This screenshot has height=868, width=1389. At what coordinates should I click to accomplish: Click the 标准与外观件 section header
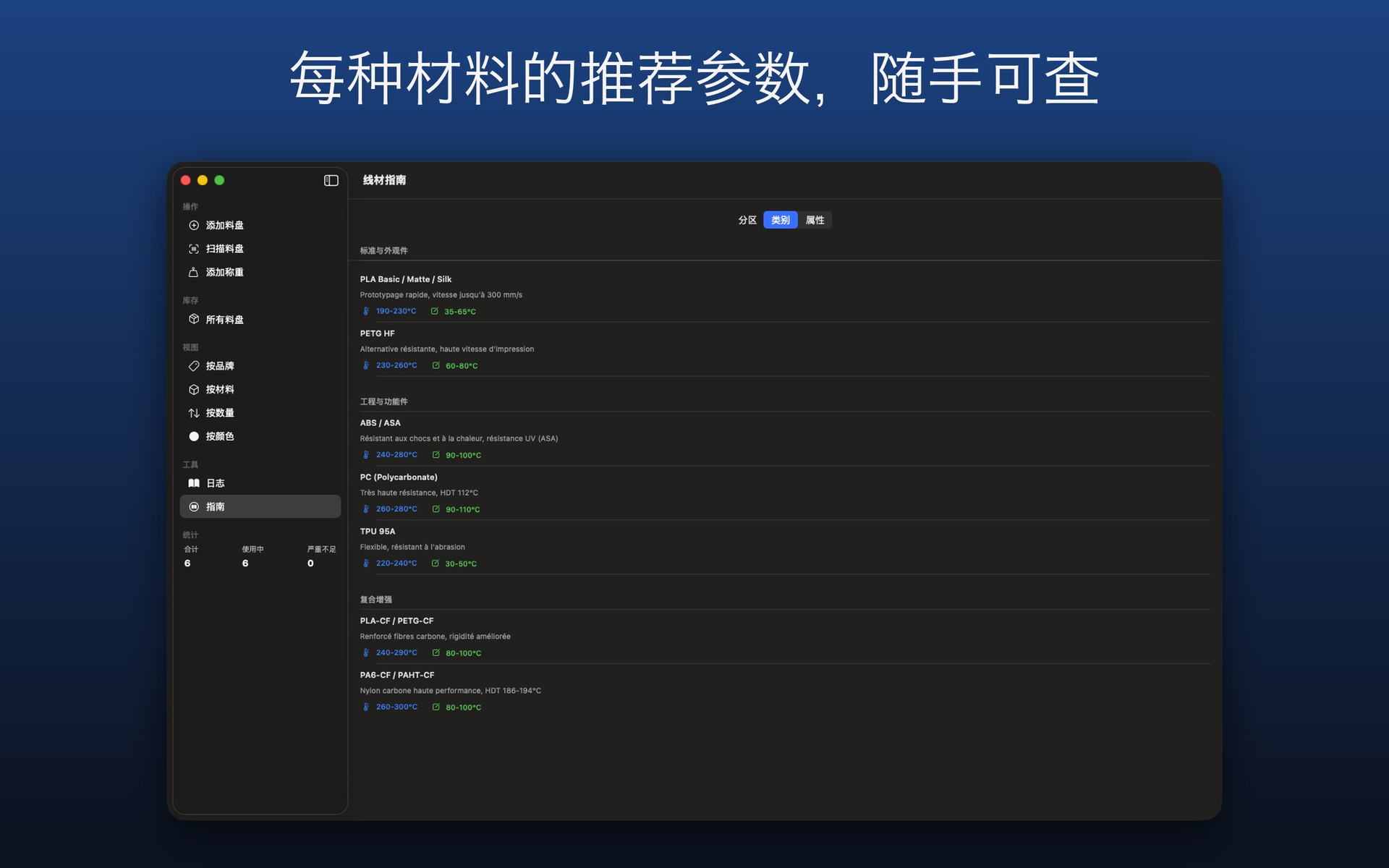click(384, 251)
